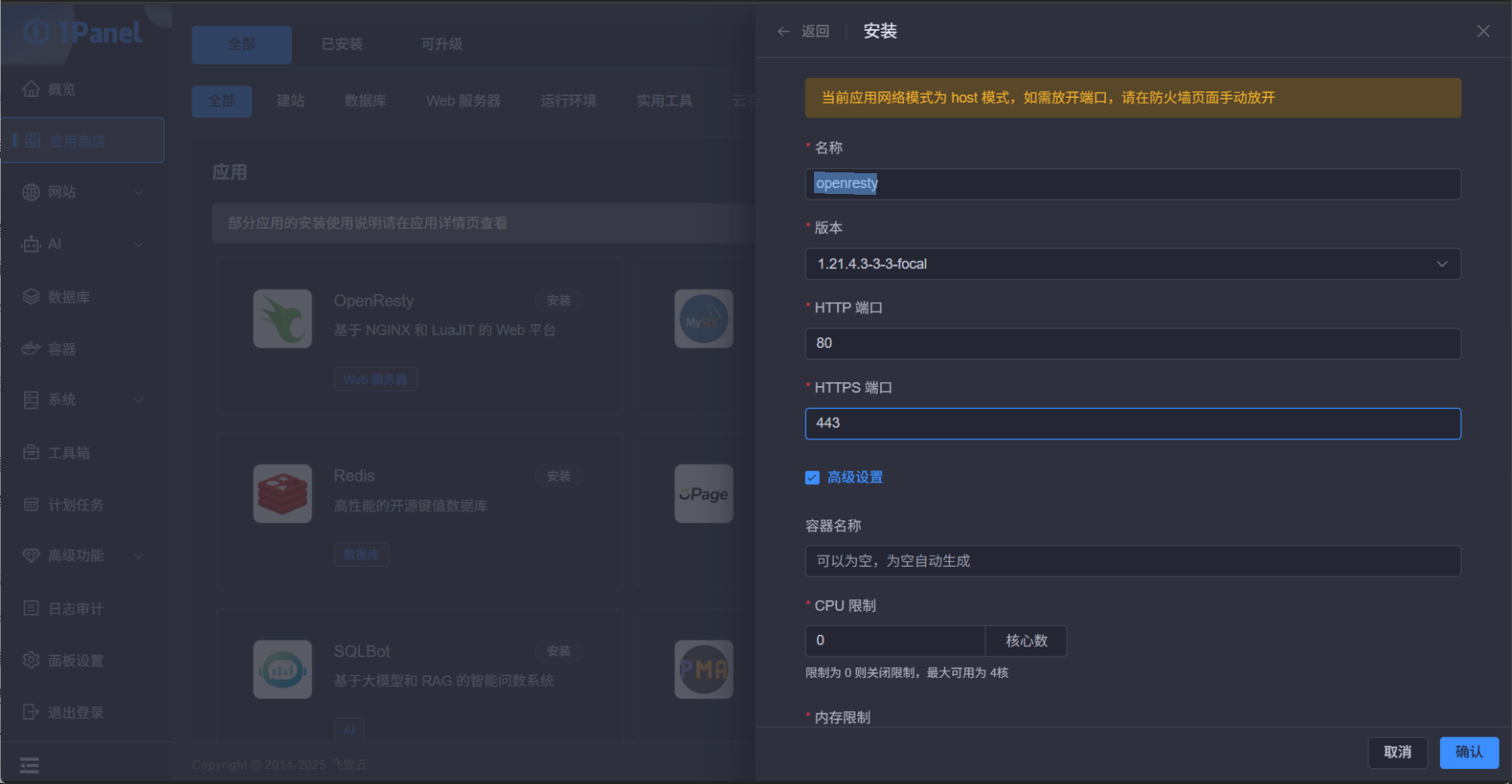Click the 确认 confirm button
This screenshot has width=1512, height=784.
[x=1469, y=753]
